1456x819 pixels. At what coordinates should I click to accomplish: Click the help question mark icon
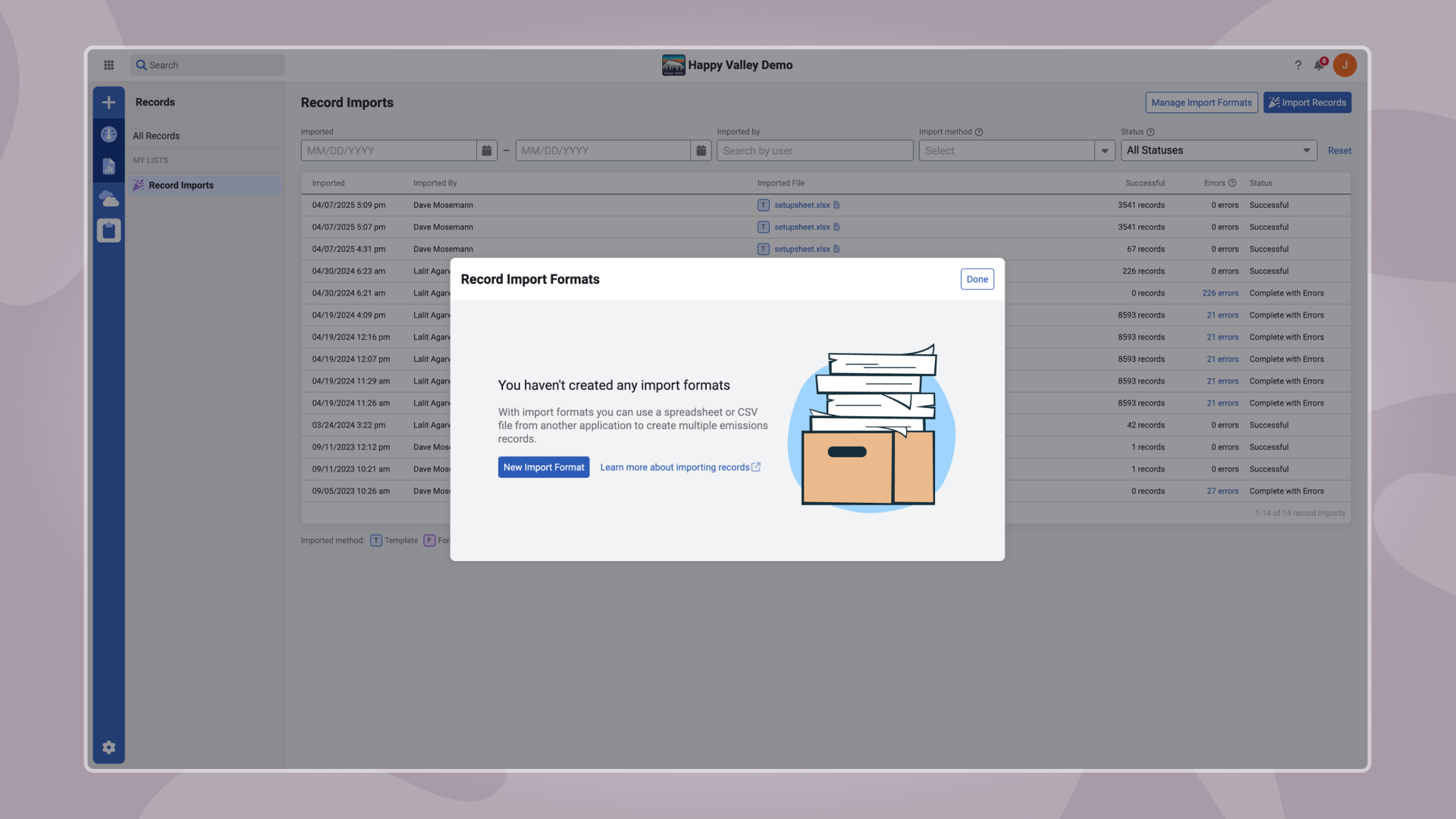pos(1298,65)
